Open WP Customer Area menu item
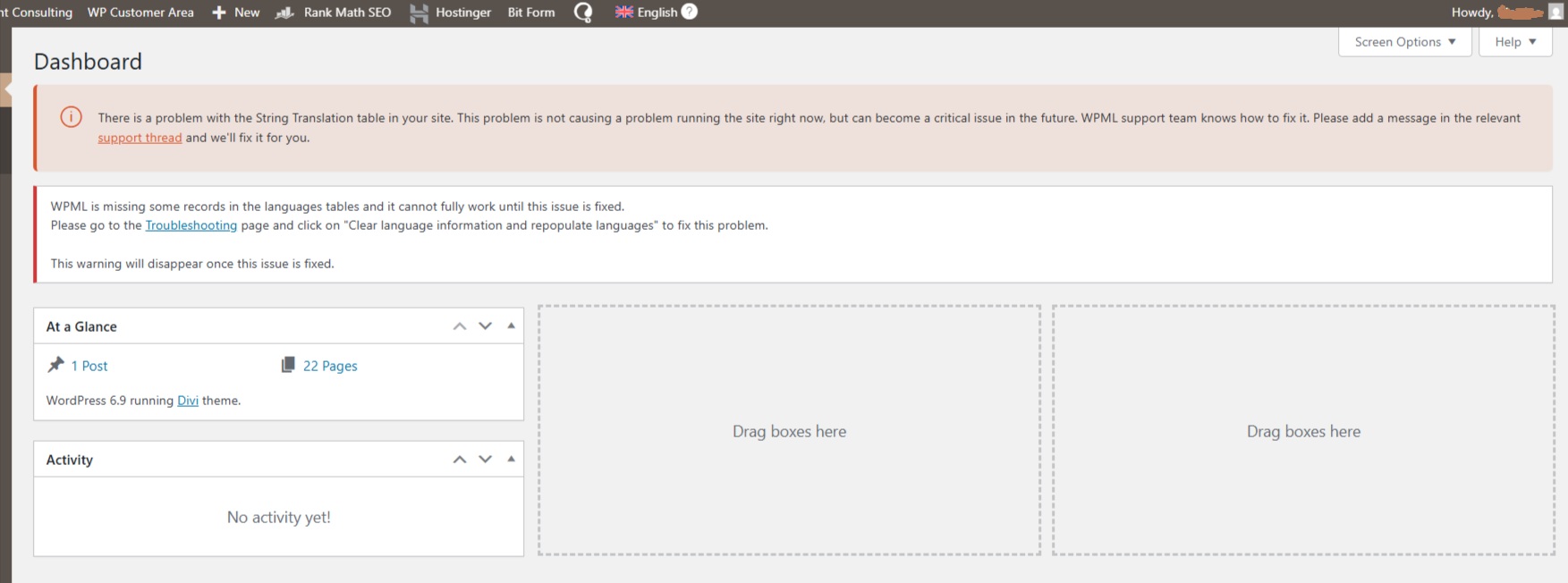Image resolution: width=1568 pixels, height=583 pixels. tap(140, 13)
